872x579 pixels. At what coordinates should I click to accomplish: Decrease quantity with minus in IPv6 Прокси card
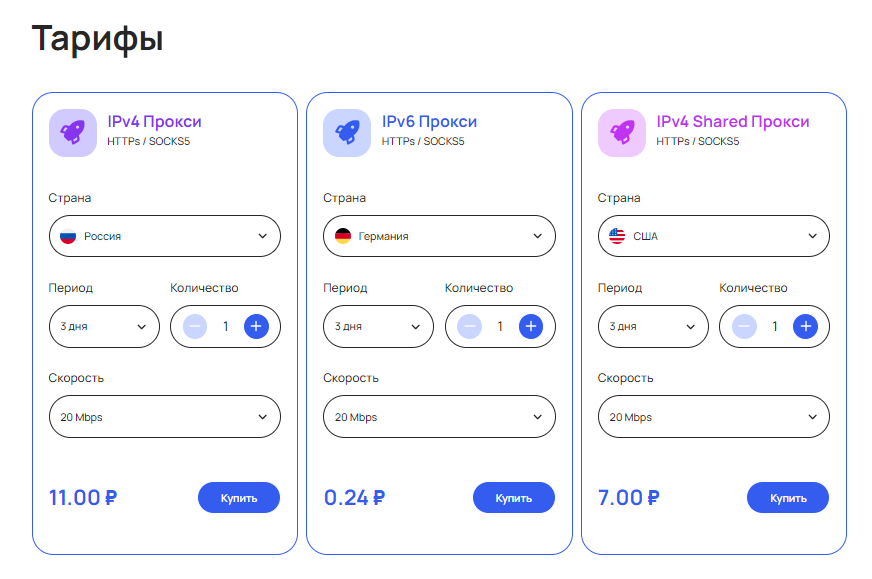469,326
